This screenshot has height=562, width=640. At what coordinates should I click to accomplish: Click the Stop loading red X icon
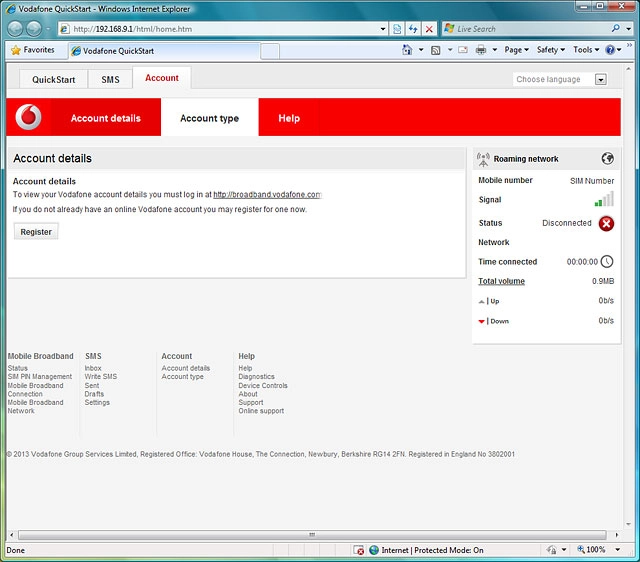(x=429, y=29)
